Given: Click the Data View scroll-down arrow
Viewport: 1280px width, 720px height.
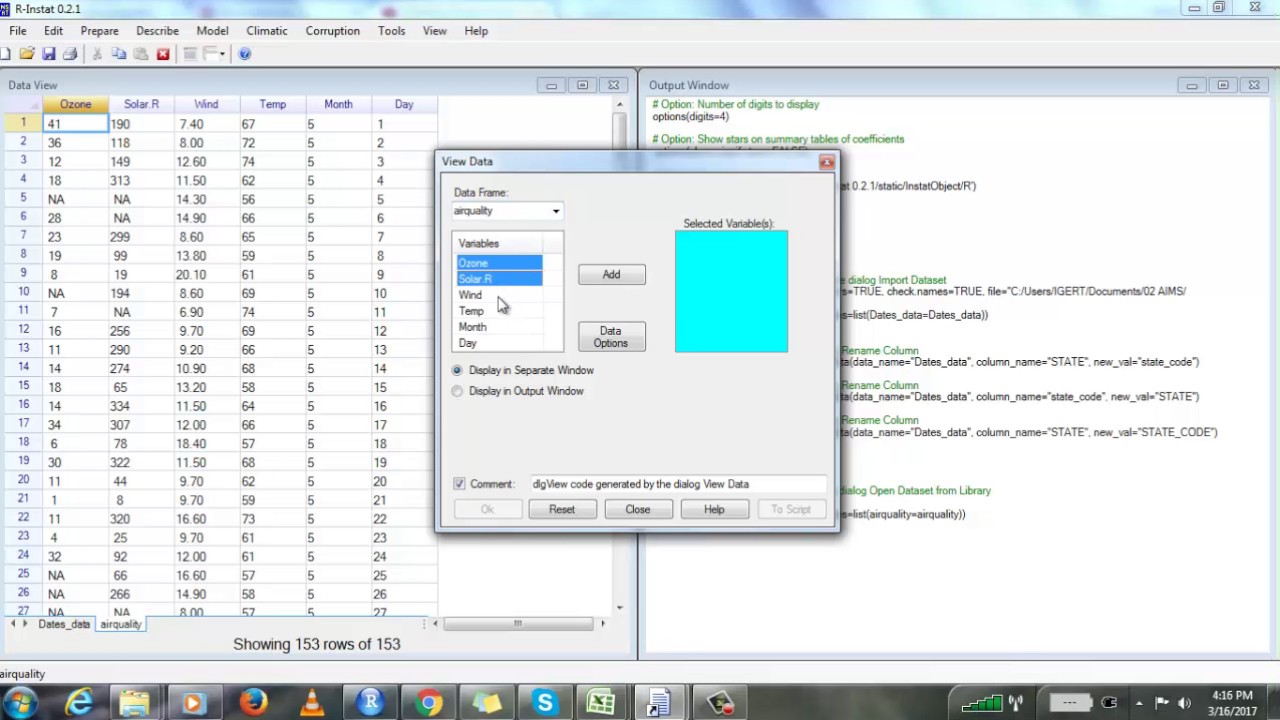Looking at the screenshot, I should [620, 607].
